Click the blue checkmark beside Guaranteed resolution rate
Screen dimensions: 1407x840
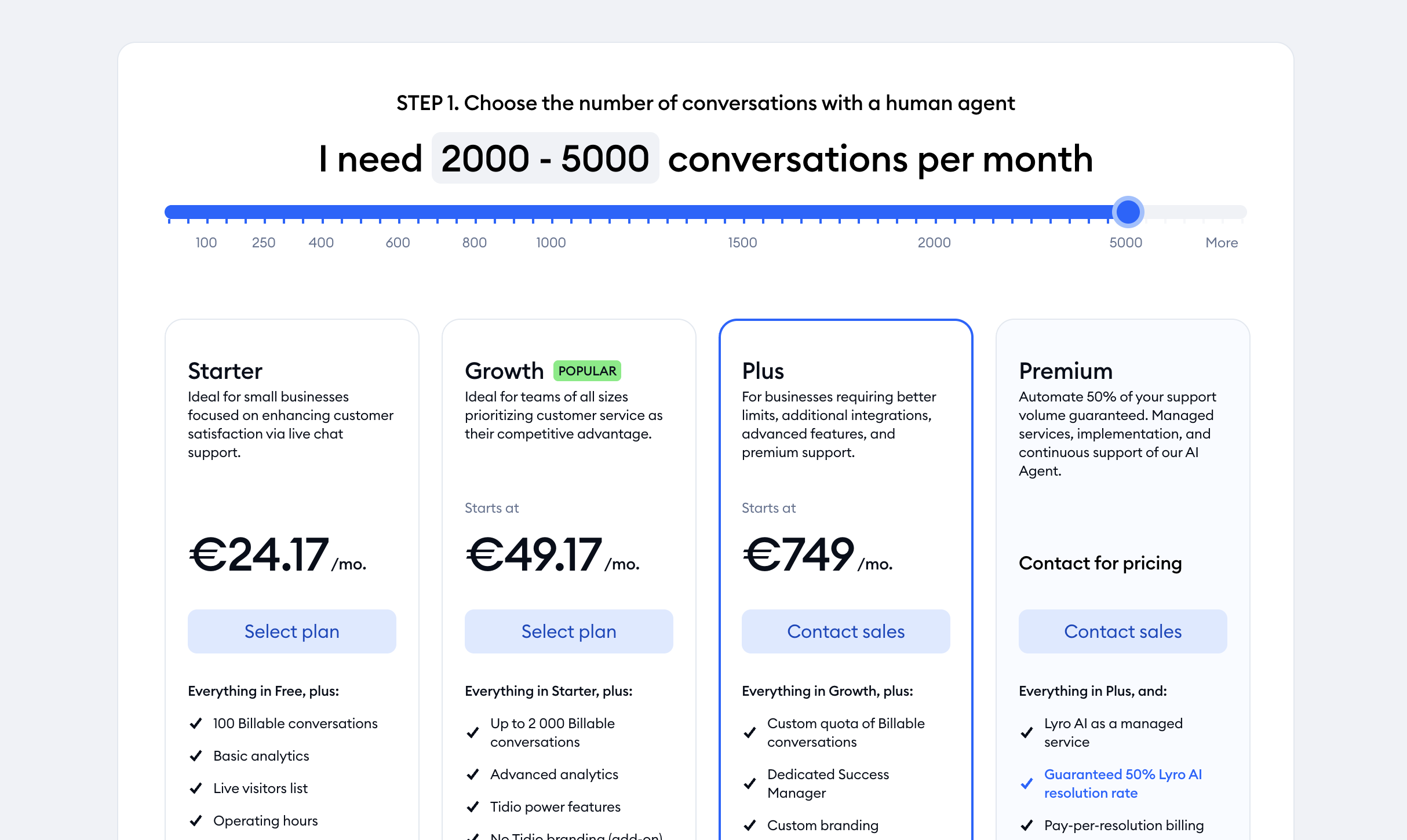(x=1026, y=784)
